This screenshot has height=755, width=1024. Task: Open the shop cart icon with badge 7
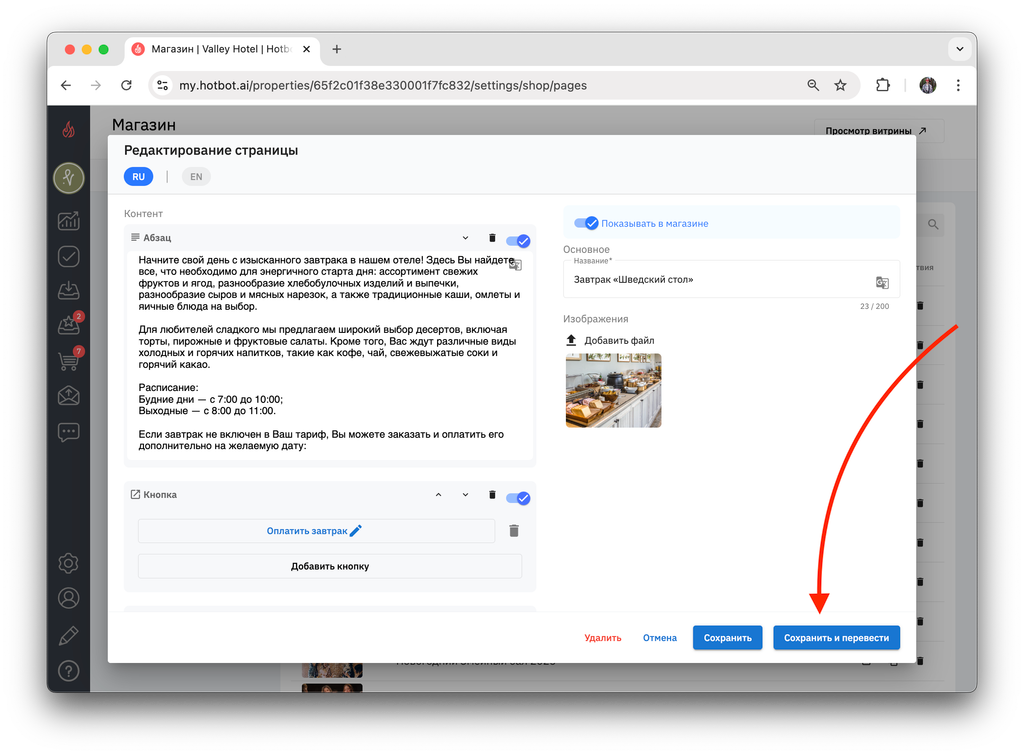click(69, 360)
